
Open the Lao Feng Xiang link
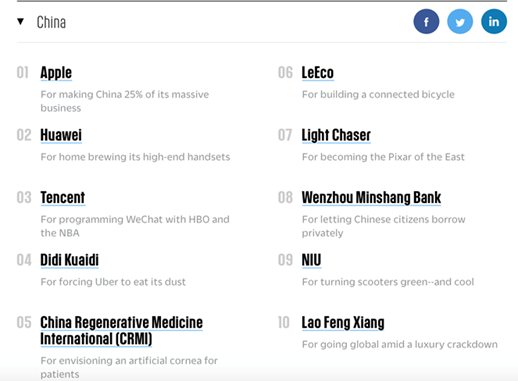tap(343, 323)
